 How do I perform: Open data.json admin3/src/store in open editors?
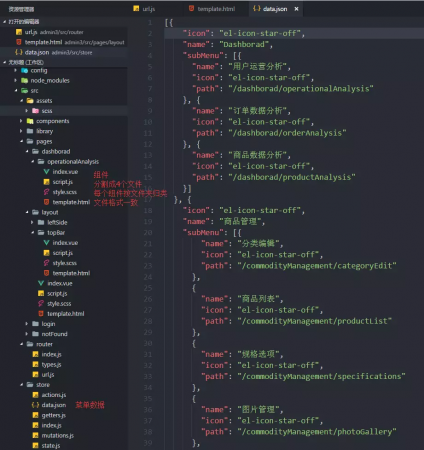click(x=63, y=52)
